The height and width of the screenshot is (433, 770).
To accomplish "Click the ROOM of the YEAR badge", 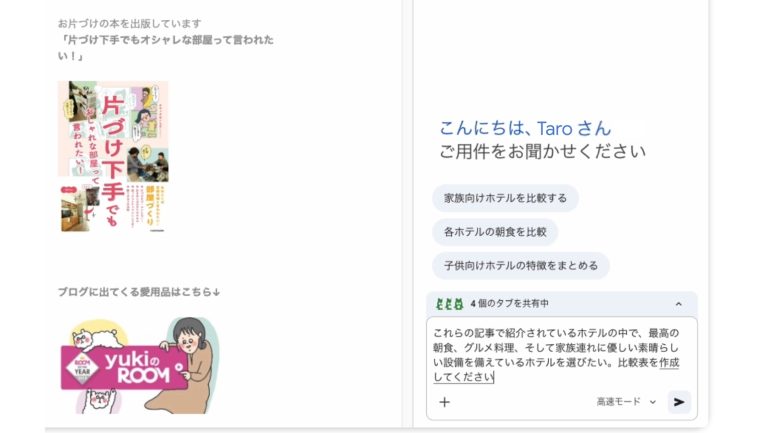I will (x=82, y=368).
